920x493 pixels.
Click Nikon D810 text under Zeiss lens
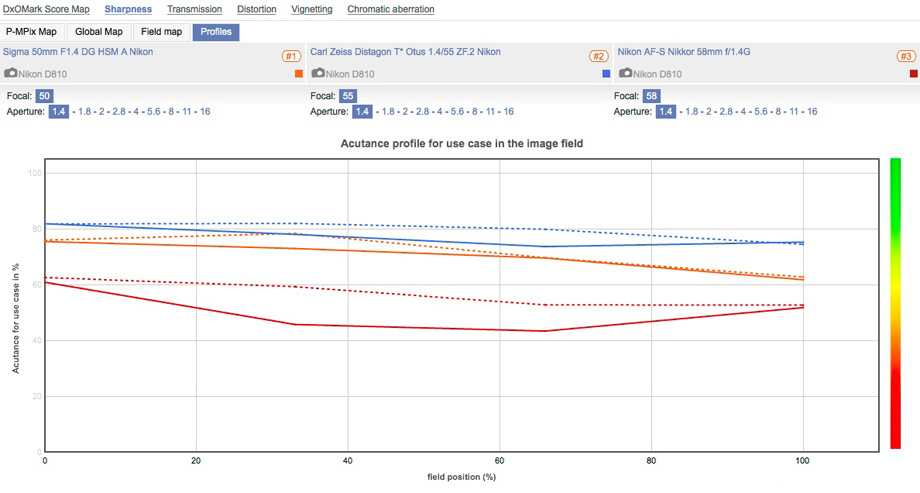pos(350,74)
